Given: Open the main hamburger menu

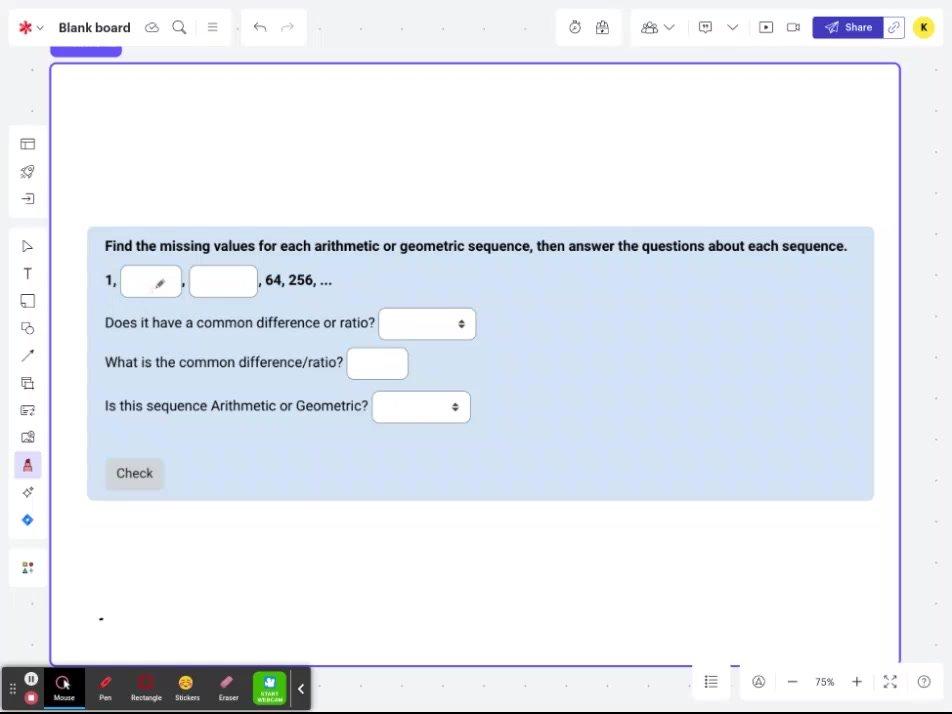Looking at the screenshot, I should (212, 27).
